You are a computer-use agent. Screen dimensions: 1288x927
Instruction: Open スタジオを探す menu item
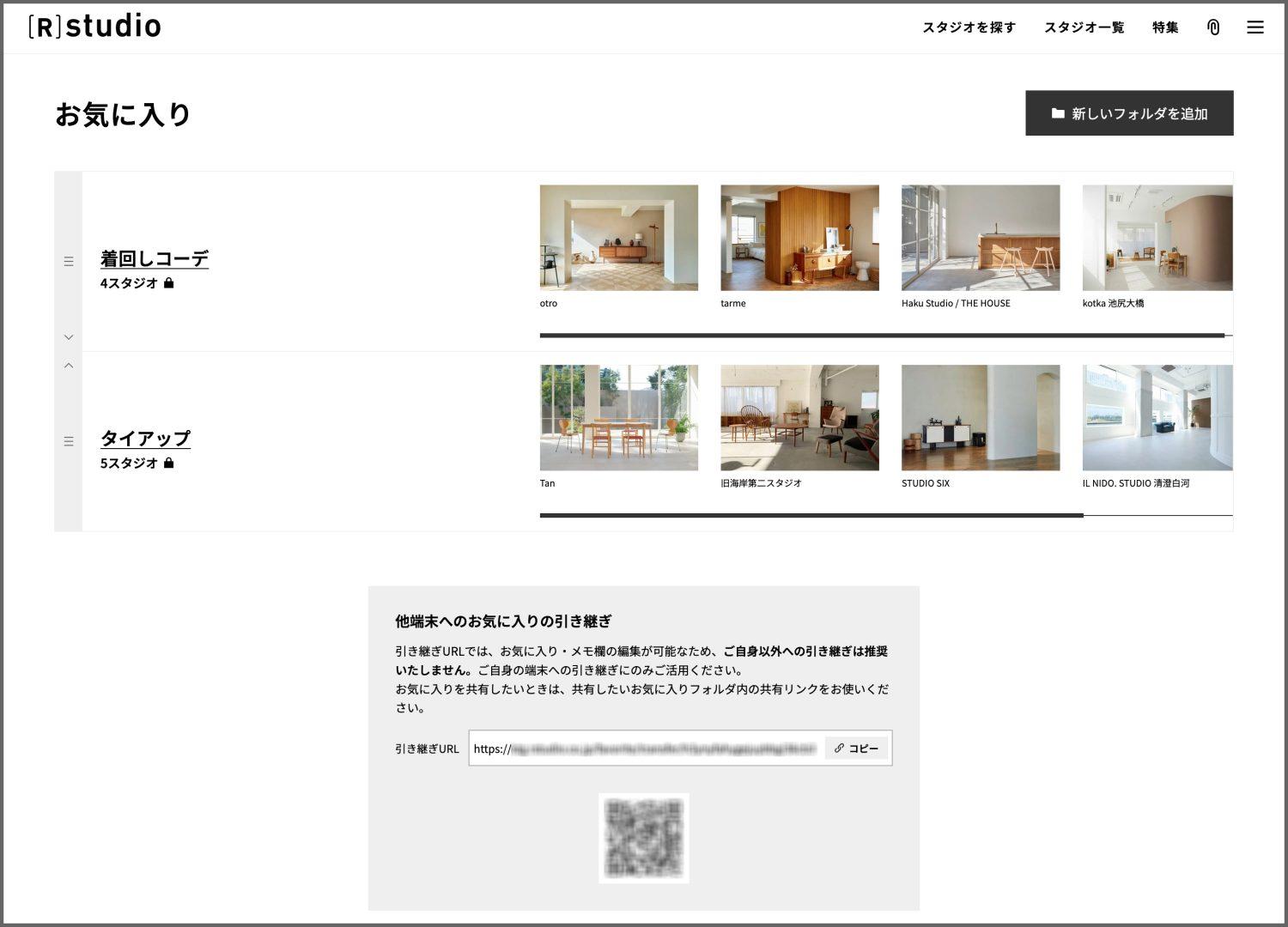point(969,27)
